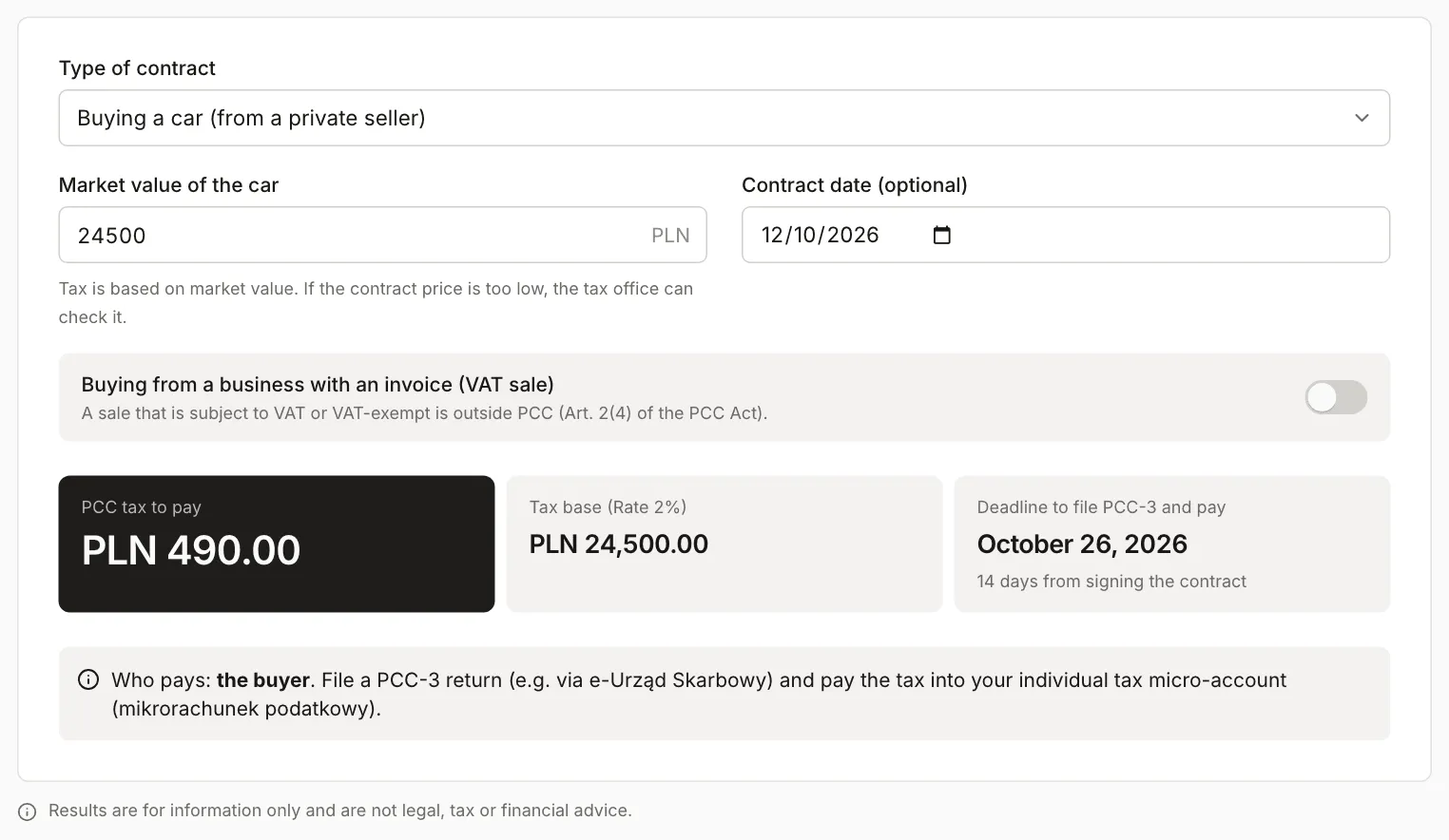Click the 'Type of contract' label

click(x=137, y=68)
